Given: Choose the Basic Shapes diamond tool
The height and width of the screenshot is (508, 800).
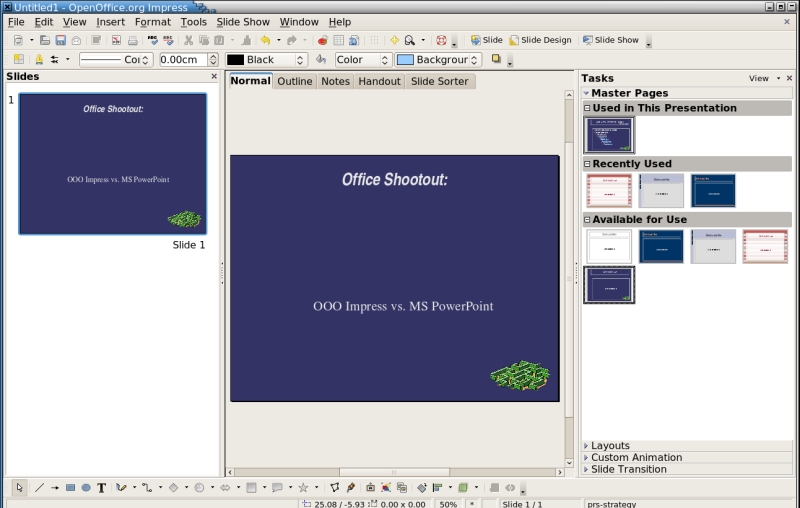Looking at the screenshot, I should point(173,488).
